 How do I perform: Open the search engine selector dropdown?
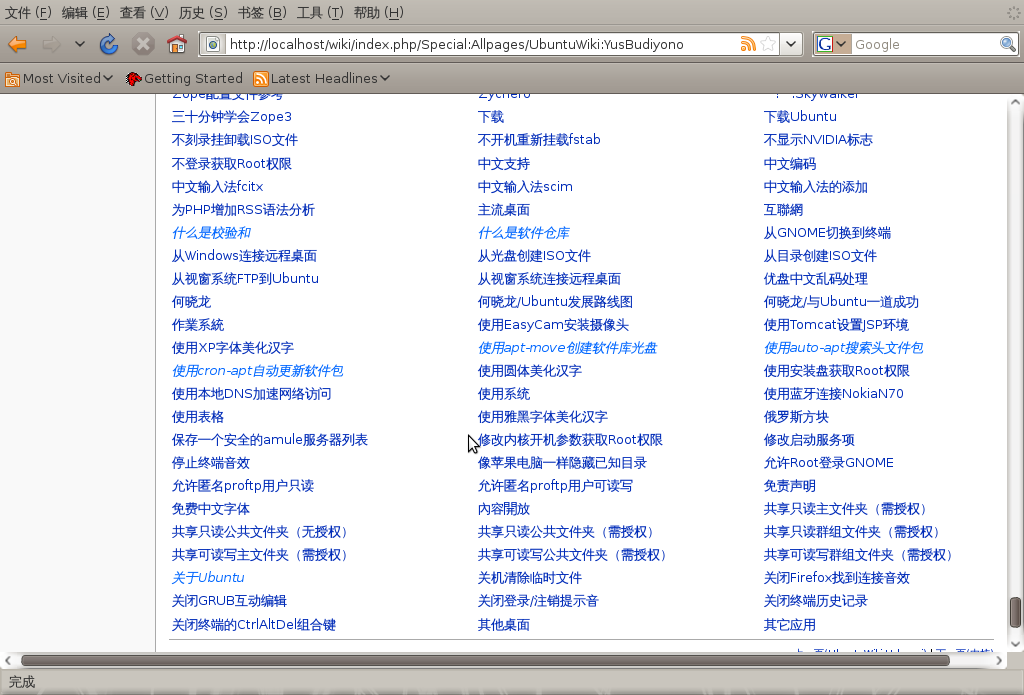point(841,44)
